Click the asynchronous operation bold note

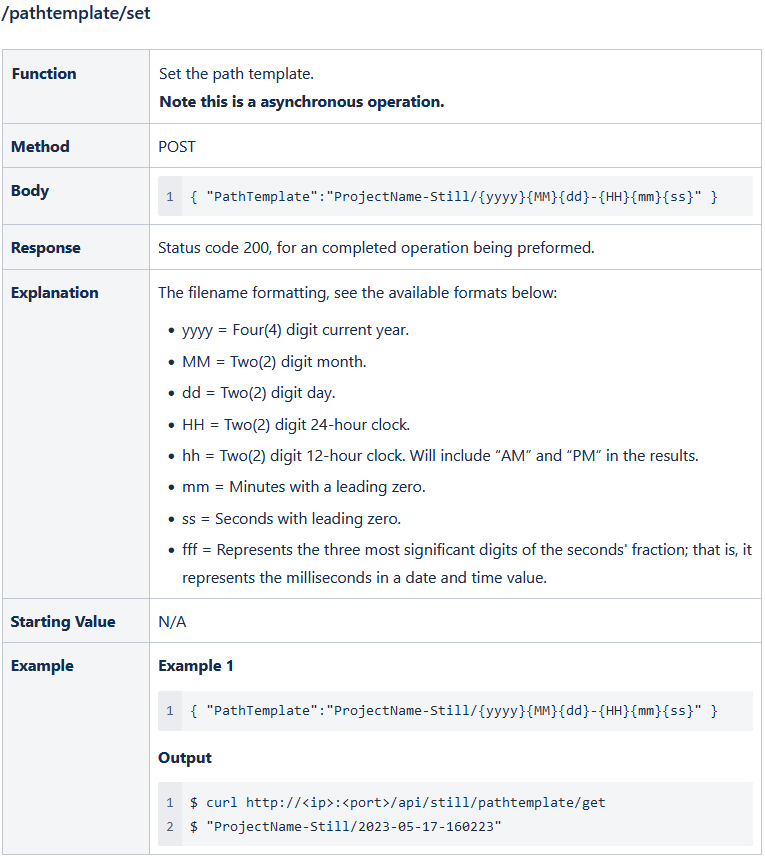301,102
